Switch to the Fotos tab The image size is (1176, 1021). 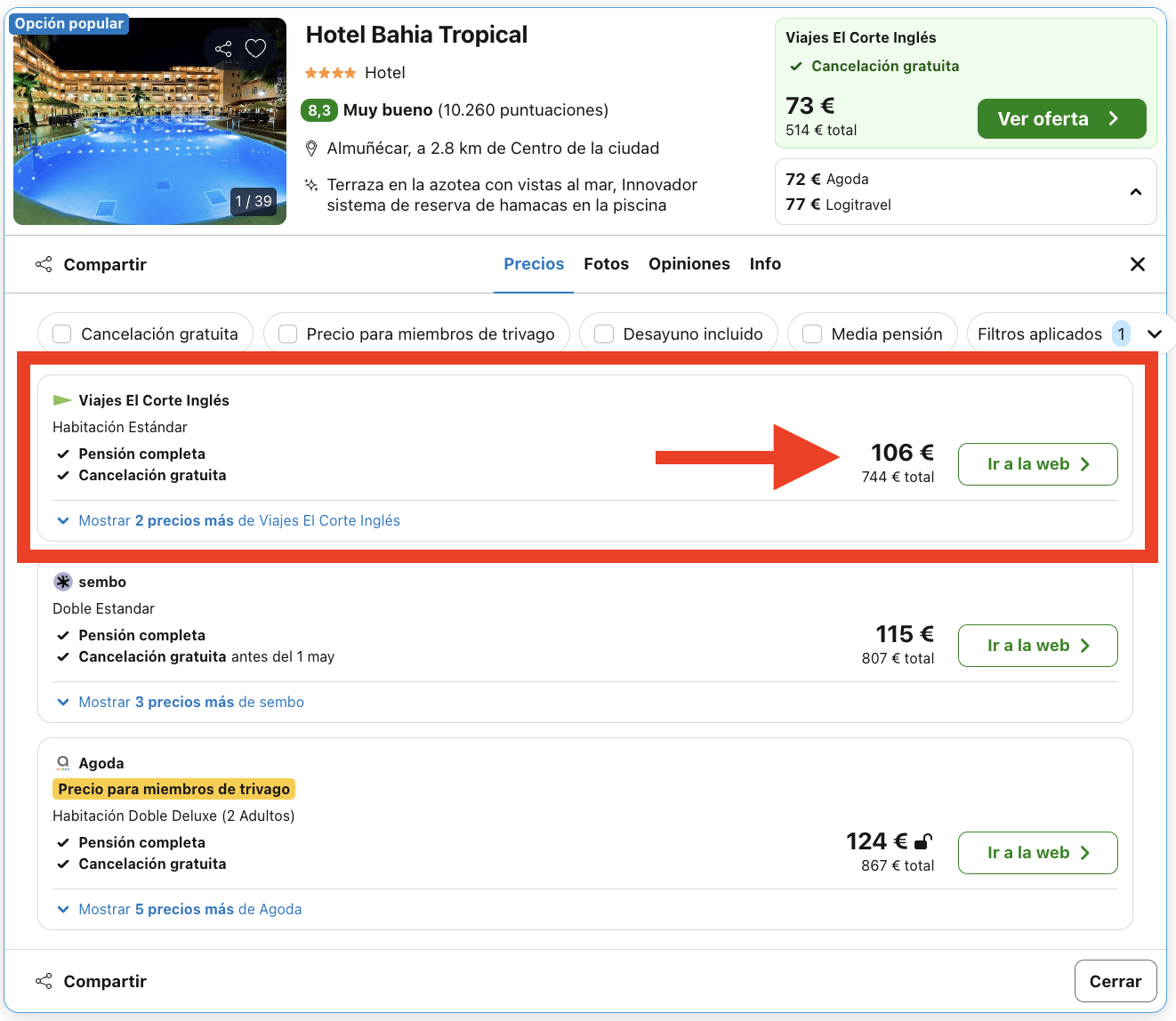pyautogui.click(x=606, y=263)
